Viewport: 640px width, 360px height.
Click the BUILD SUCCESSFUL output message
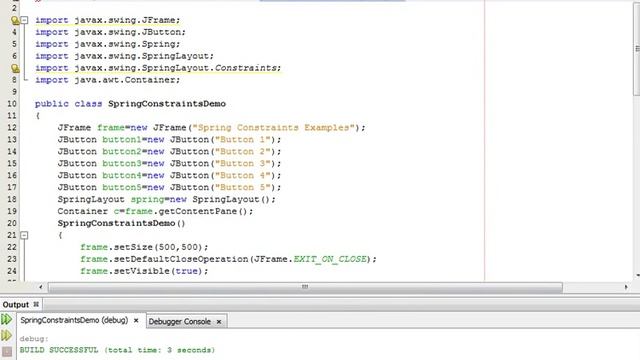(x=117, y=350)
